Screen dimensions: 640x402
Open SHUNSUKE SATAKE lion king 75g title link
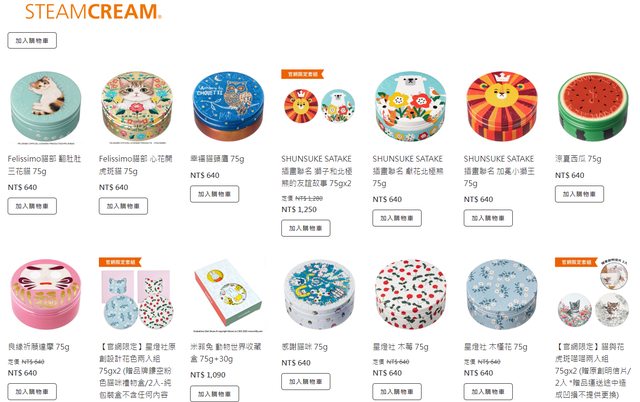point(499,171)
